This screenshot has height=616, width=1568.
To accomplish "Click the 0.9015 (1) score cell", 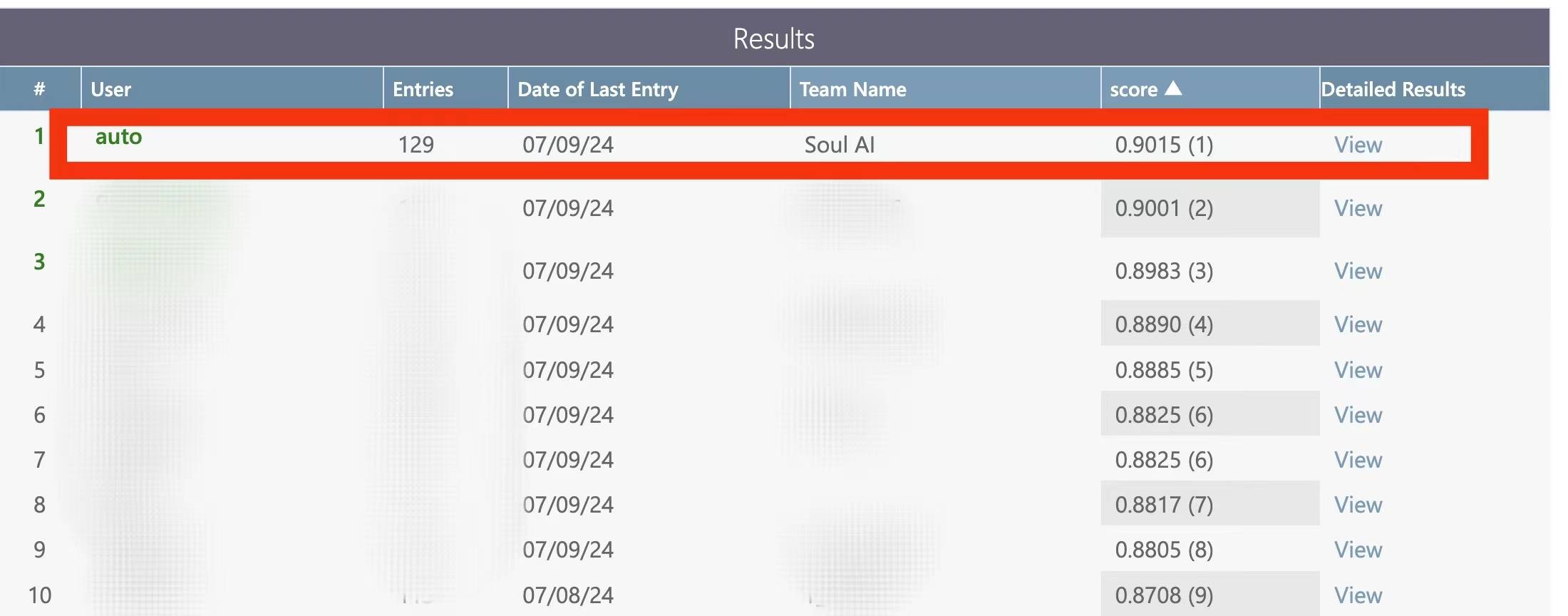I will click(1163, 145).
